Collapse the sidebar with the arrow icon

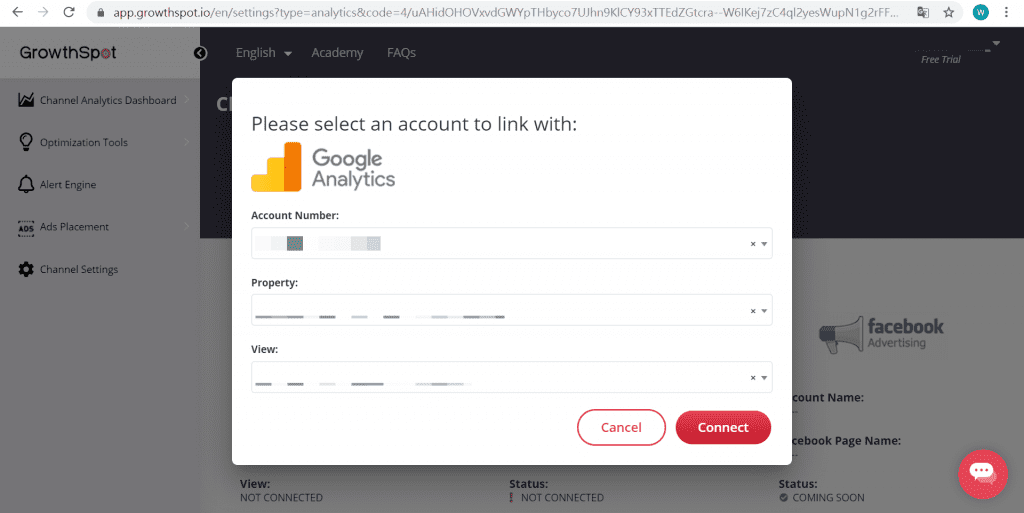[x=200, y=53]
